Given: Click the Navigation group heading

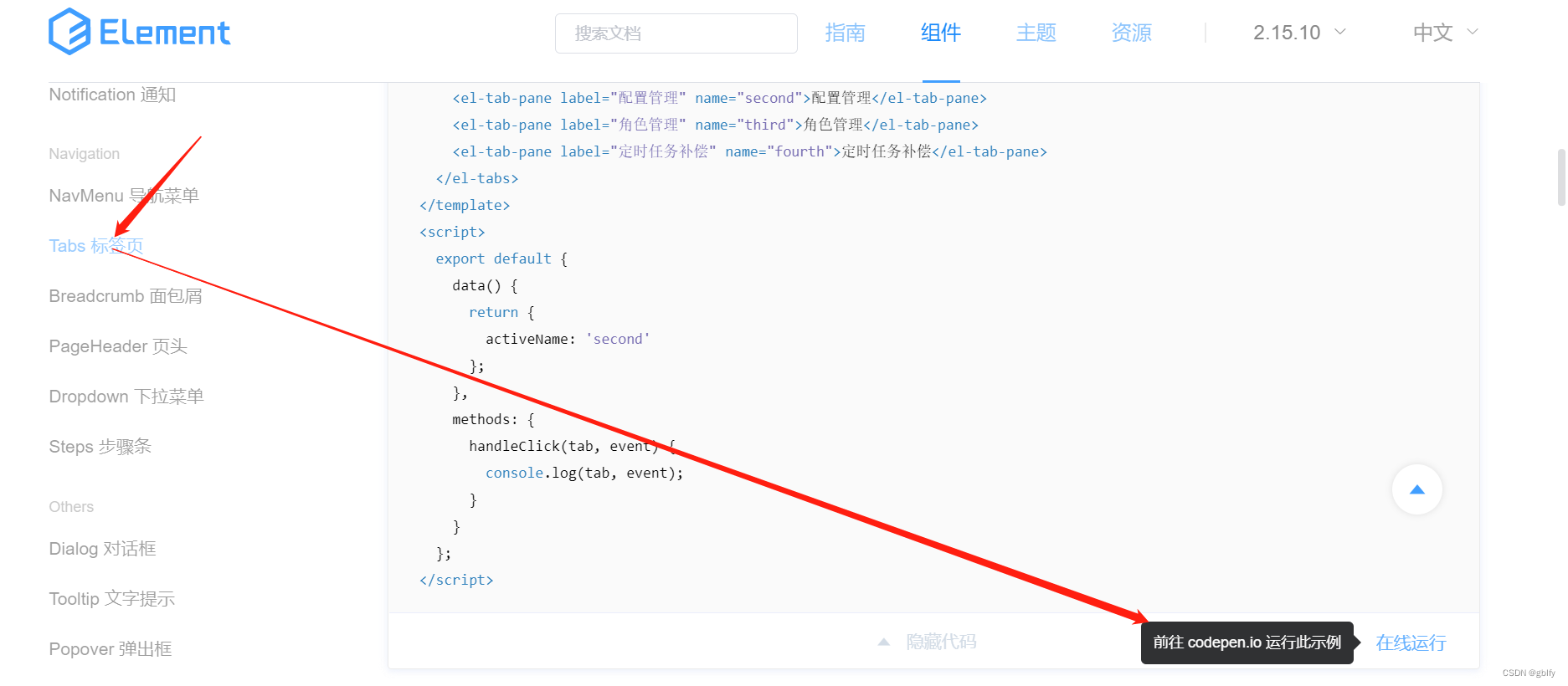Looking at the screenshot, I should [x=85, y=154].
